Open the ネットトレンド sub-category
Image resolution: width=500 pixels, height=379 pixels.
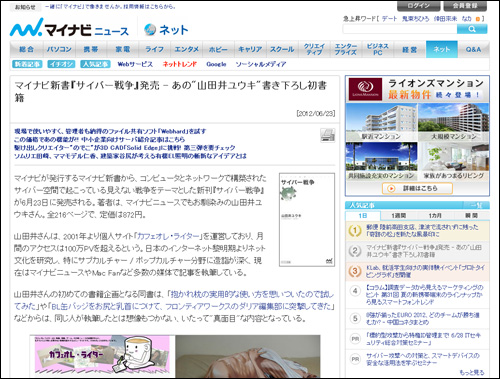(x=180, y=64)
